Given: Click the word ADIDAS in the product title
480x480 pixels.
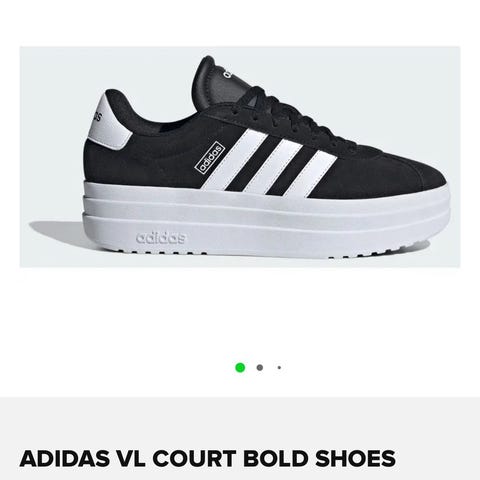Looking at the screenshot, I should (x=65, y=458).
